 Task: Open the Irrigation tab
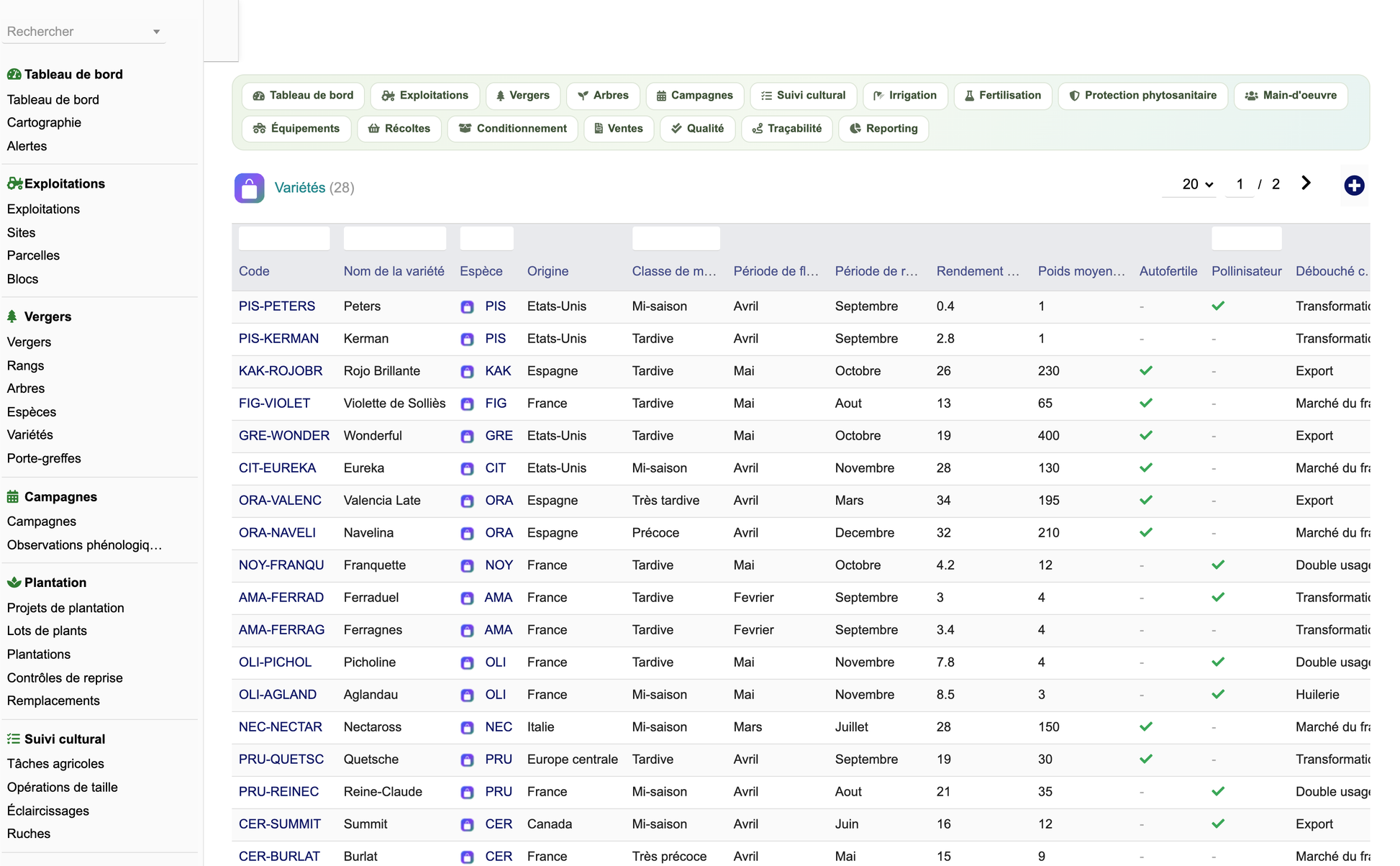click(x=905, y=96)
